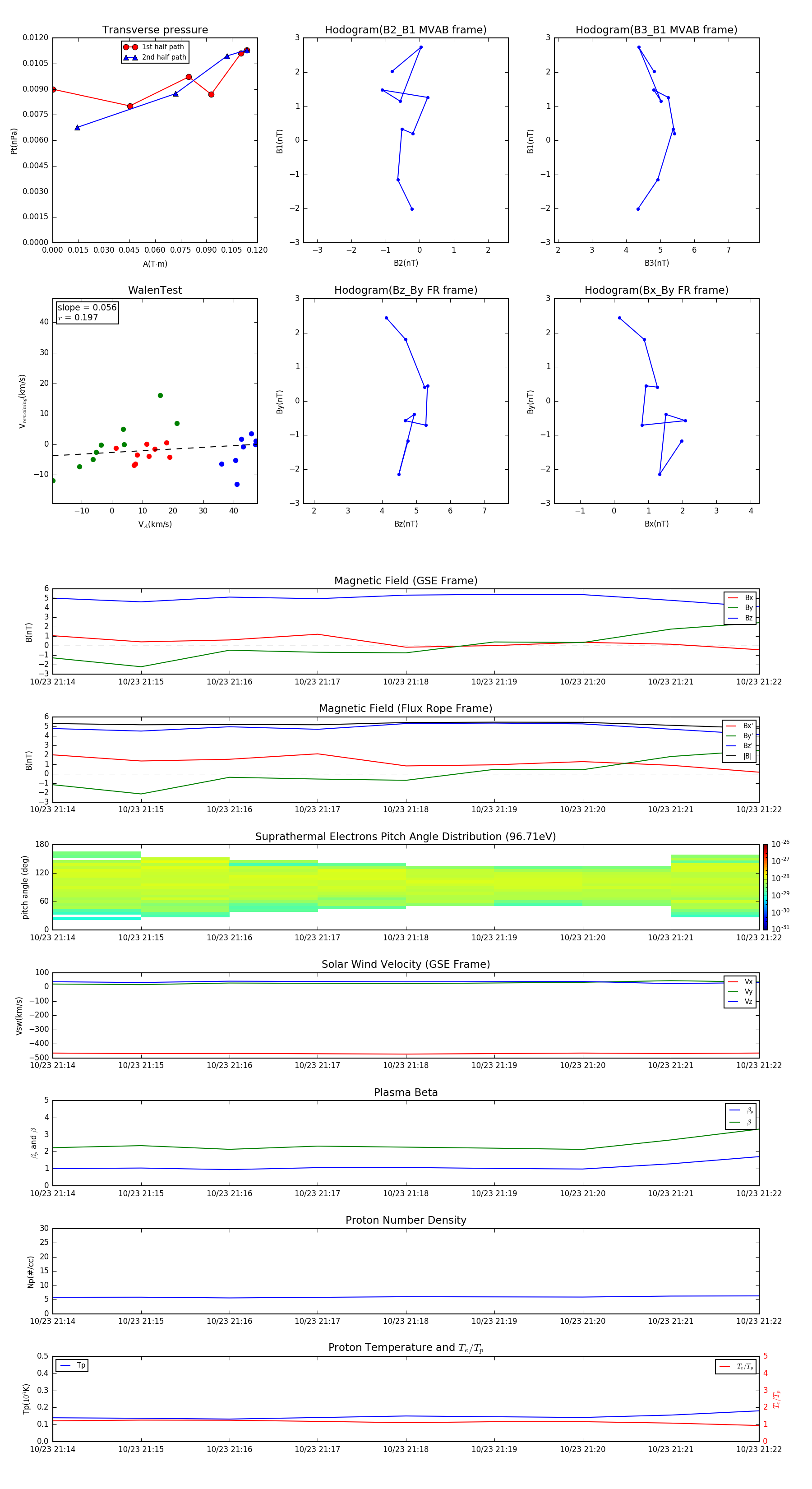Click the 'r = 0.197' annotation
Viewport: 812px width, 1489px height.
[x=78, y=317]
